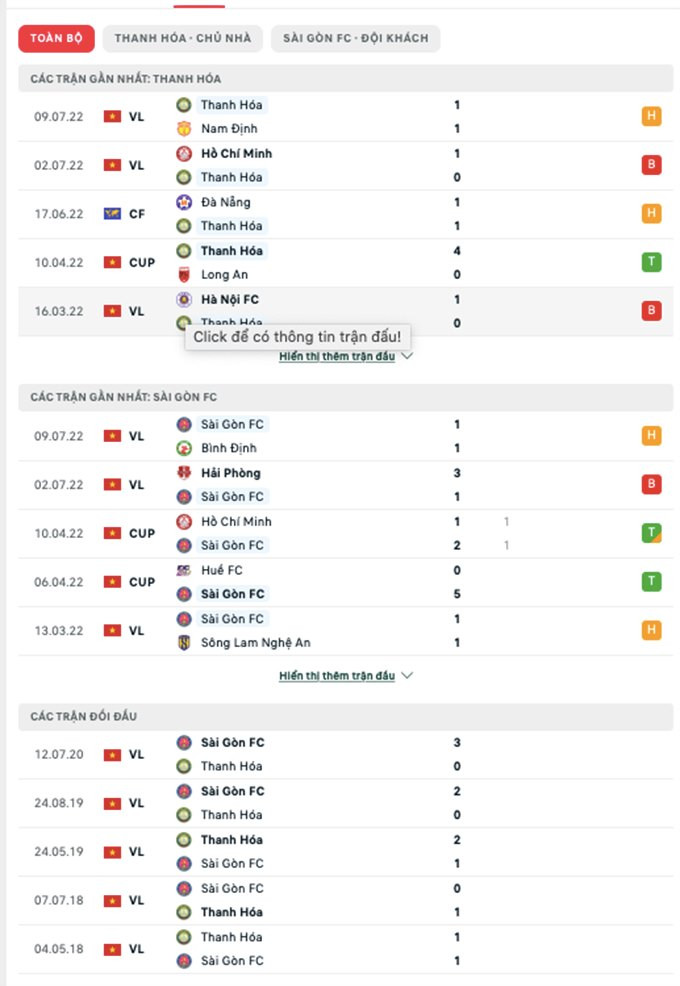The width and height of the screenshot is (680, 986).
Task: Click the orange H badge for Nam Định match
Action: tap(651, 117)
